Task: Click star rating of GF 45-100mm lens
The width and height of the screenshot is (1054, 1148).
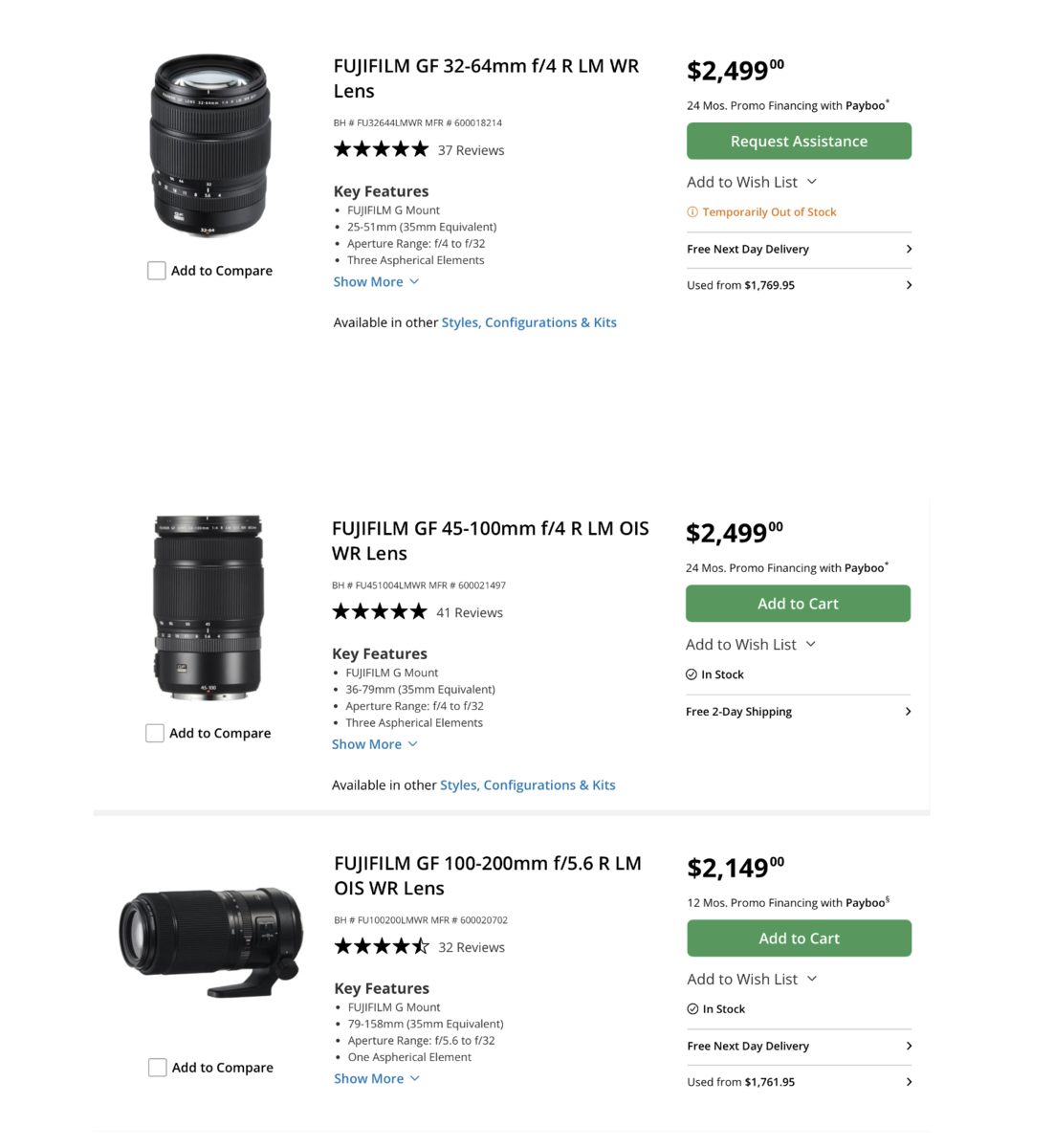Action: [x=379, y=612]
